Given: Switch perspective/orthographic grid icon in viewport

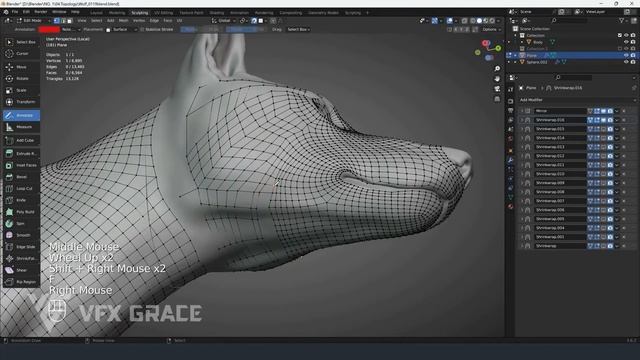Looking at the screenshot, I should (497, 99).
